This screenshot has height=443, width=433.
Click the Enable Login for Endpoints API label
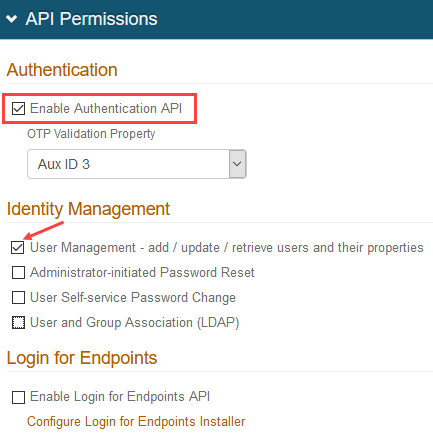pyautogui.click(x=120, y=397)
